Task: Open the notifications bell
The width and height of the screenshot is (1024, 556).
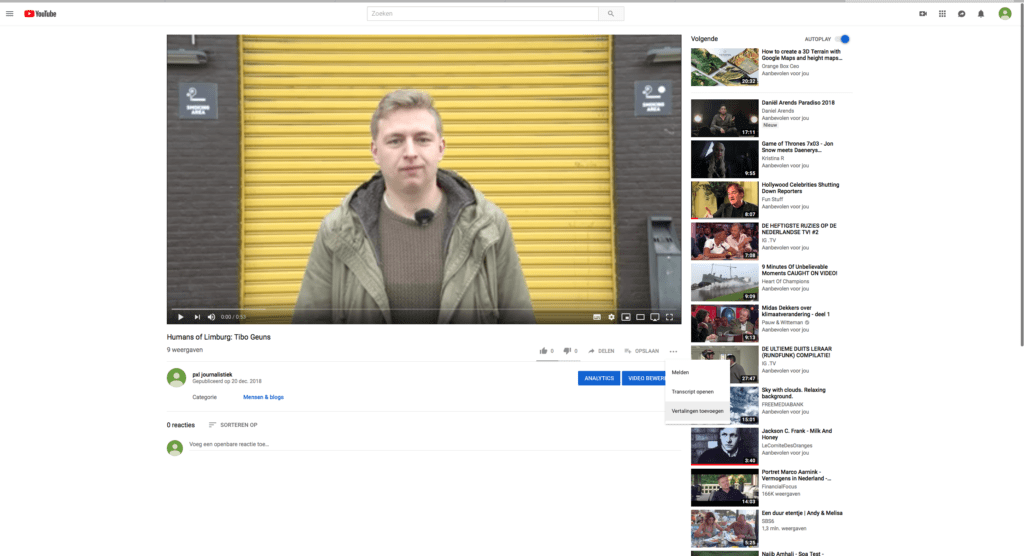Action: pos(980,13)
